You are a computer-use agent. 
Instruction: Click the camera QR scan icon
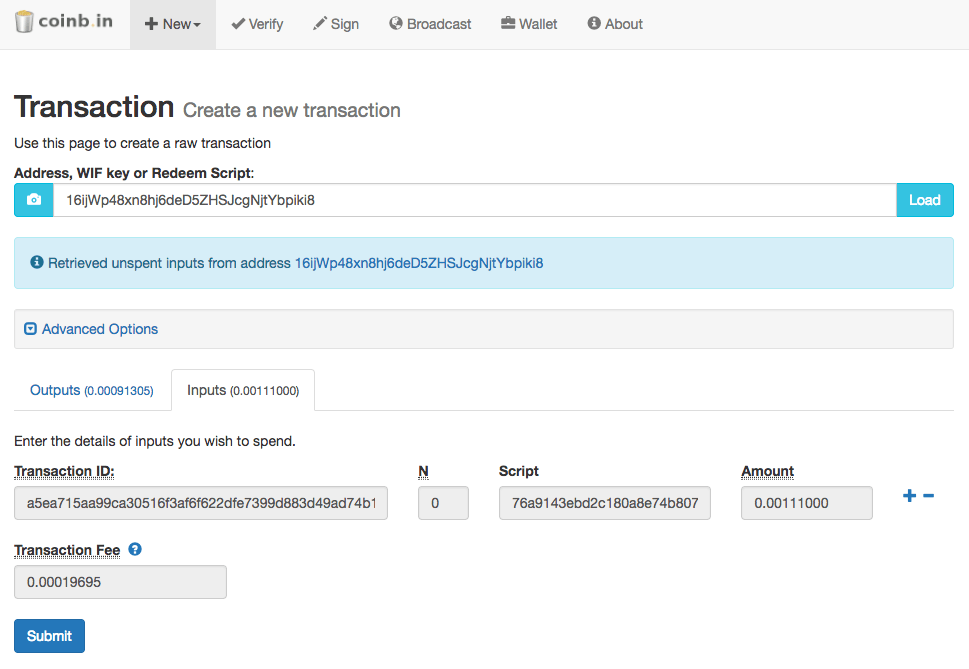pyautogui.click(x=34, y=200)
